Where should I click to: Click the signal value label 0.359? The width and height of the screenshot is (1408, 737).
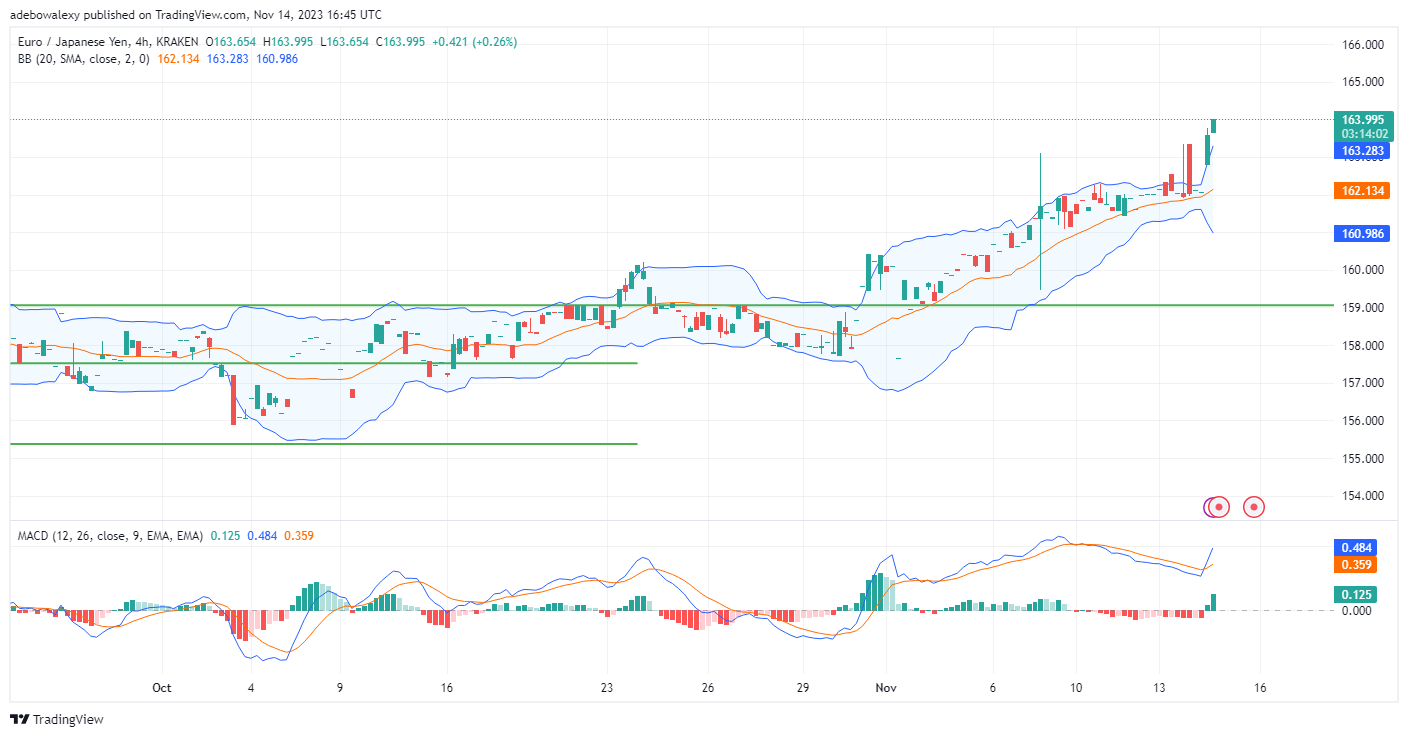(x=1356, y=564)
